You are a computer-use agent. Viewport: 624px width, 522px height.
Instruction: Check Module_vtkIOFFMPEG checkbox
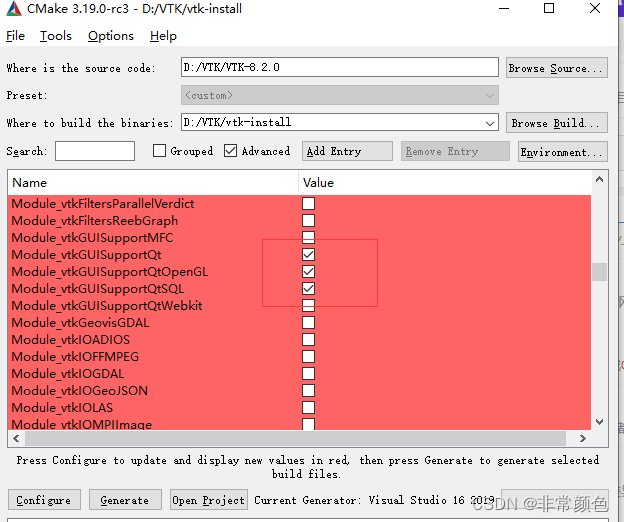point(308,356)
